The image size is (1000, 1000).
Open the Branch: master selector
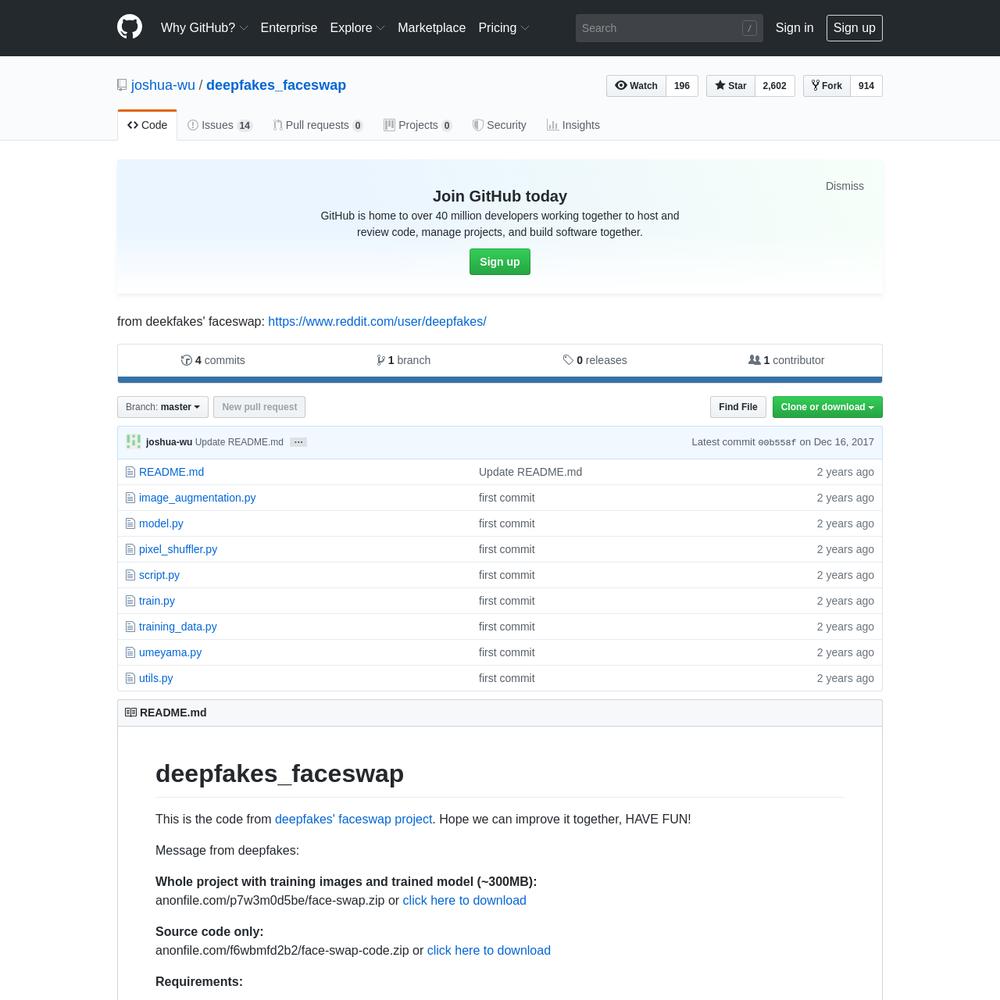click(x=163, y=407)
